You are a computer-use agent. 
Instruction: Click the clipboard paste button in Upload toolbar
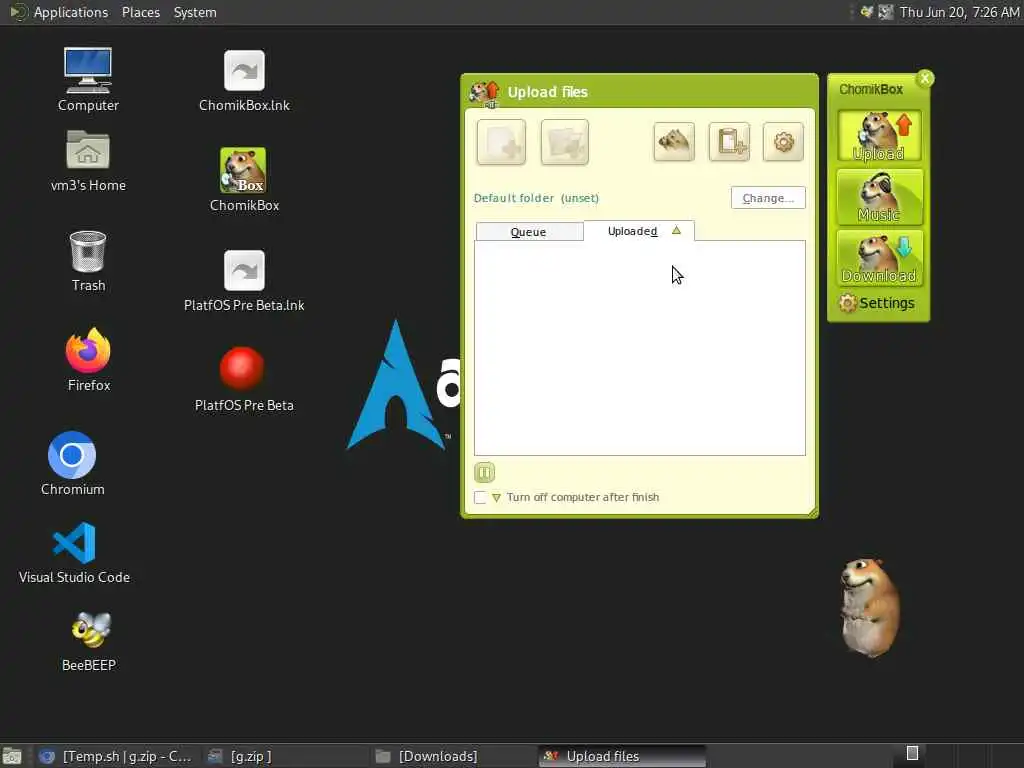[x=729, y=141]
